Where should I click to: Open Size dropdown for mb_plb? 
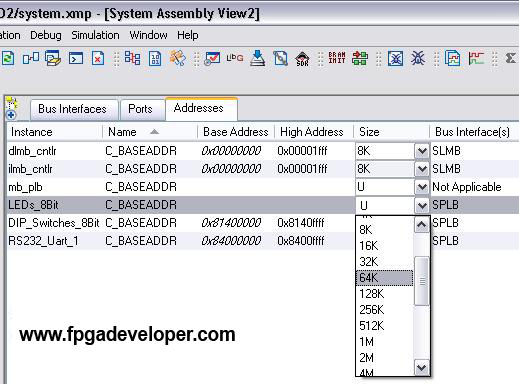(422, 187)
